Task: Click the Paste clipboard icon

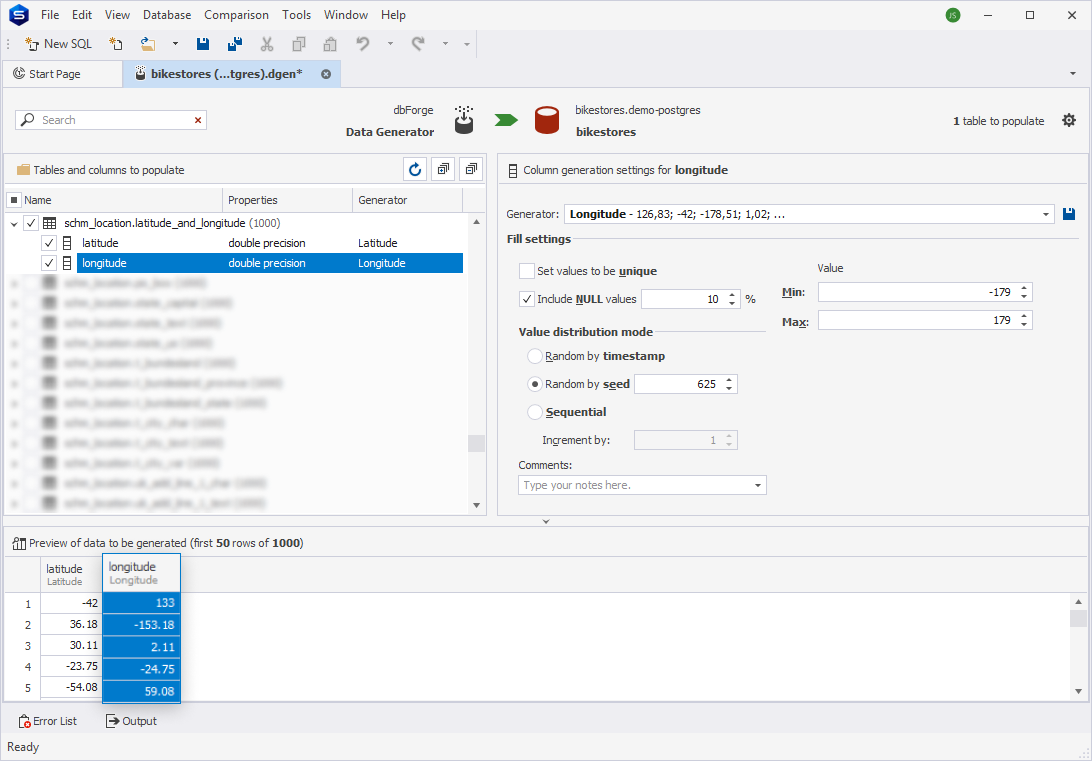Action: (330, 44)
